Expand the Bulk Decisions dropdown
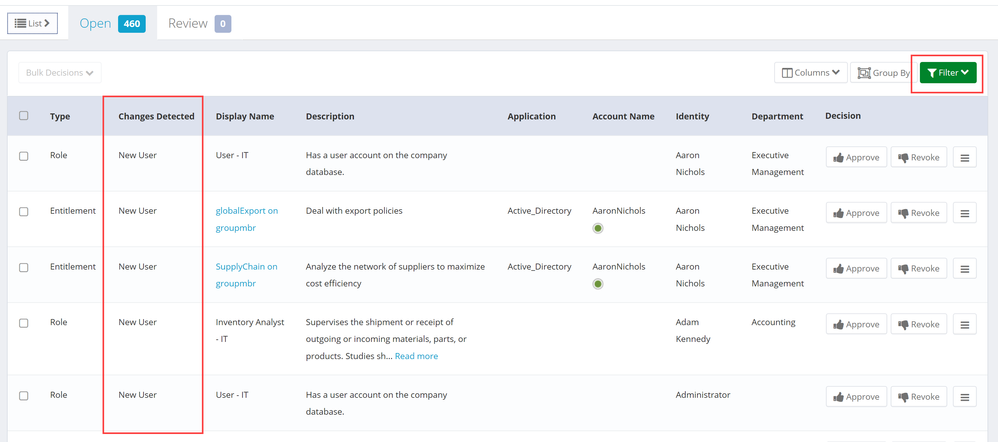This screenshot has width=998, height=442. pyautogui.click(x=60, y=73)
